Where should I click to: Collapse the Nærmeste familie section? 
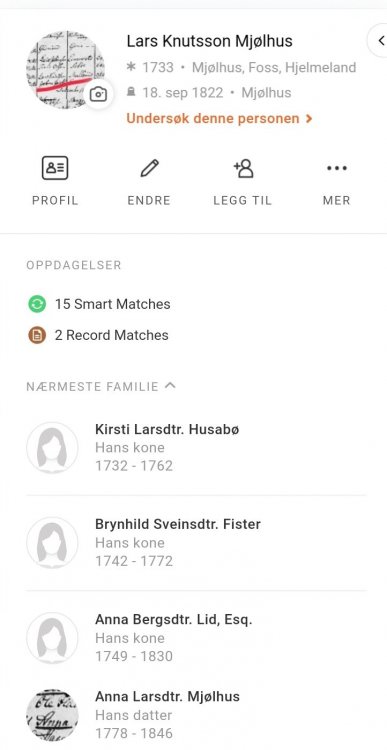pos(170,386)
